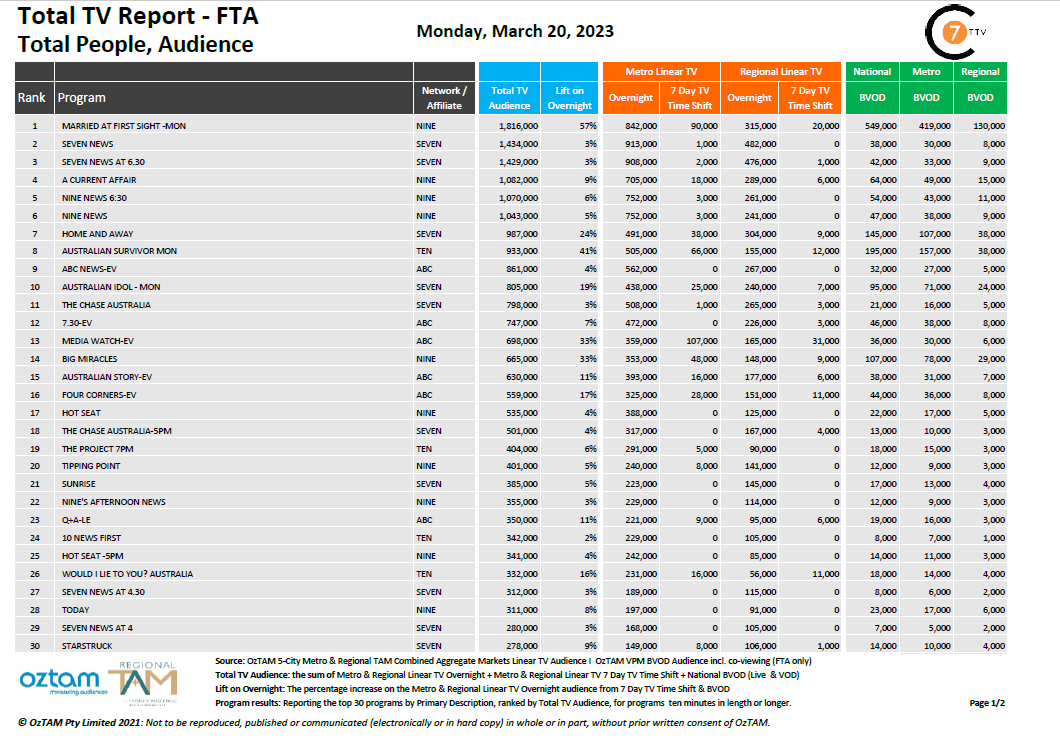Click the OzTAM copyright notice text
Image resolution: width=1060 pixels, height=742 pixels.
tap(393, 723)
